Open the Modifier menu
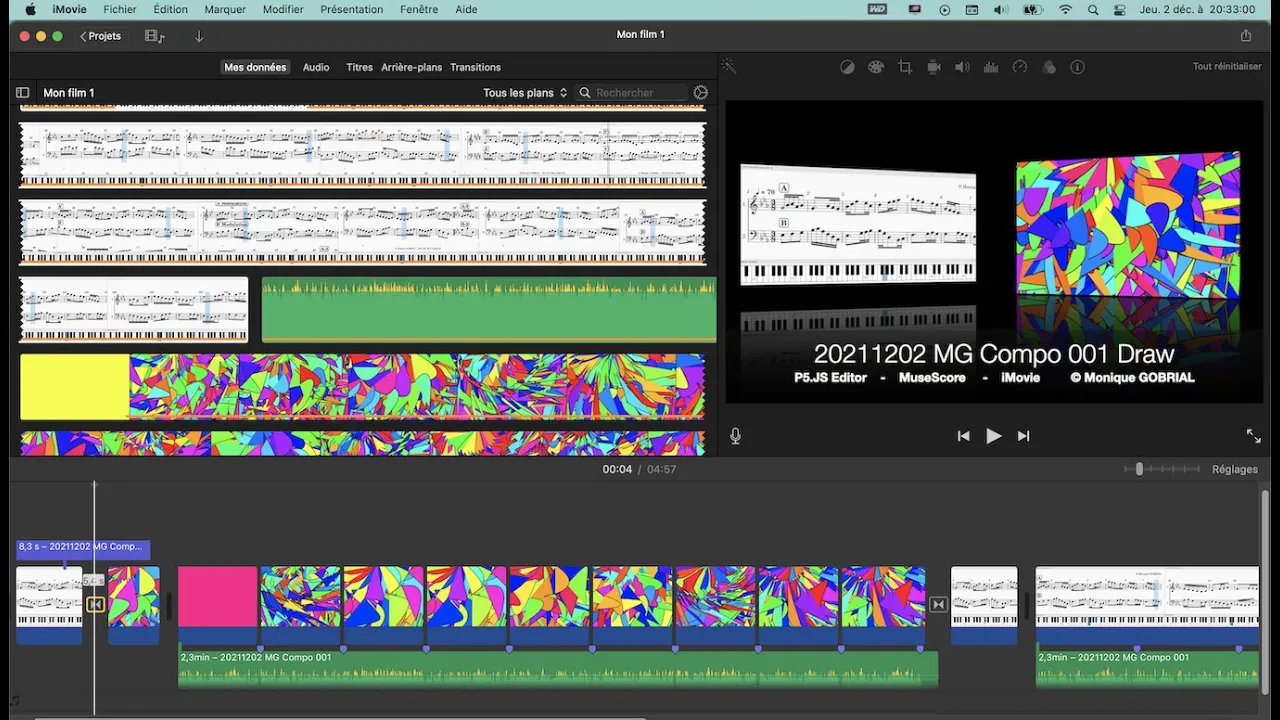Screen dimensions: 1280x720 click(x=283, y=9)
